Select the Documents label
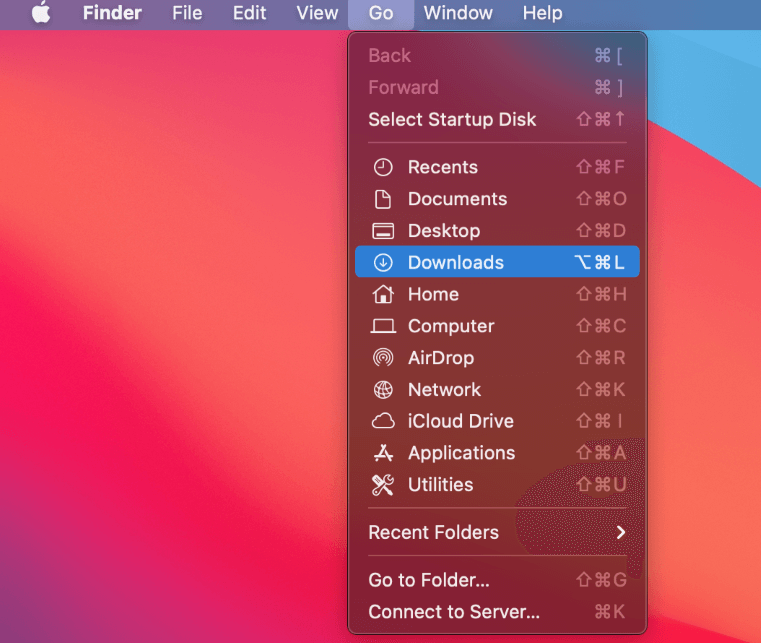Viewport: 761px width, 643px height. tap(457, 199)
